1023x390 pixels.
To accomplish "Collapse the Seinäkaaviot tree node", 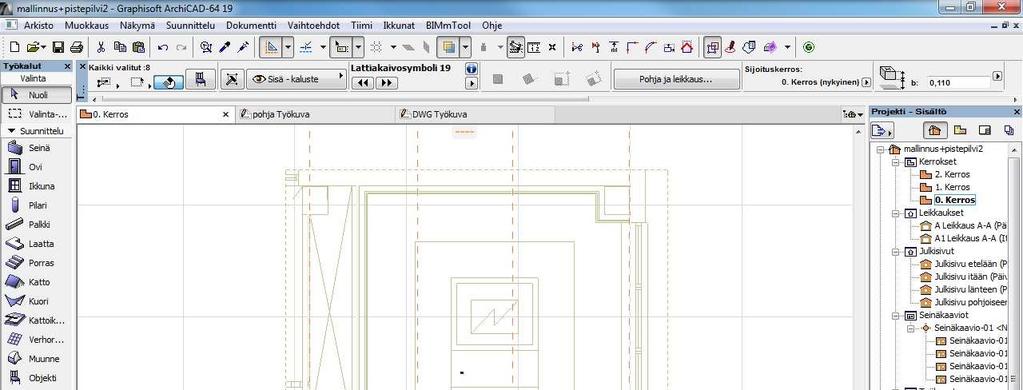I will tap(896, 315).
